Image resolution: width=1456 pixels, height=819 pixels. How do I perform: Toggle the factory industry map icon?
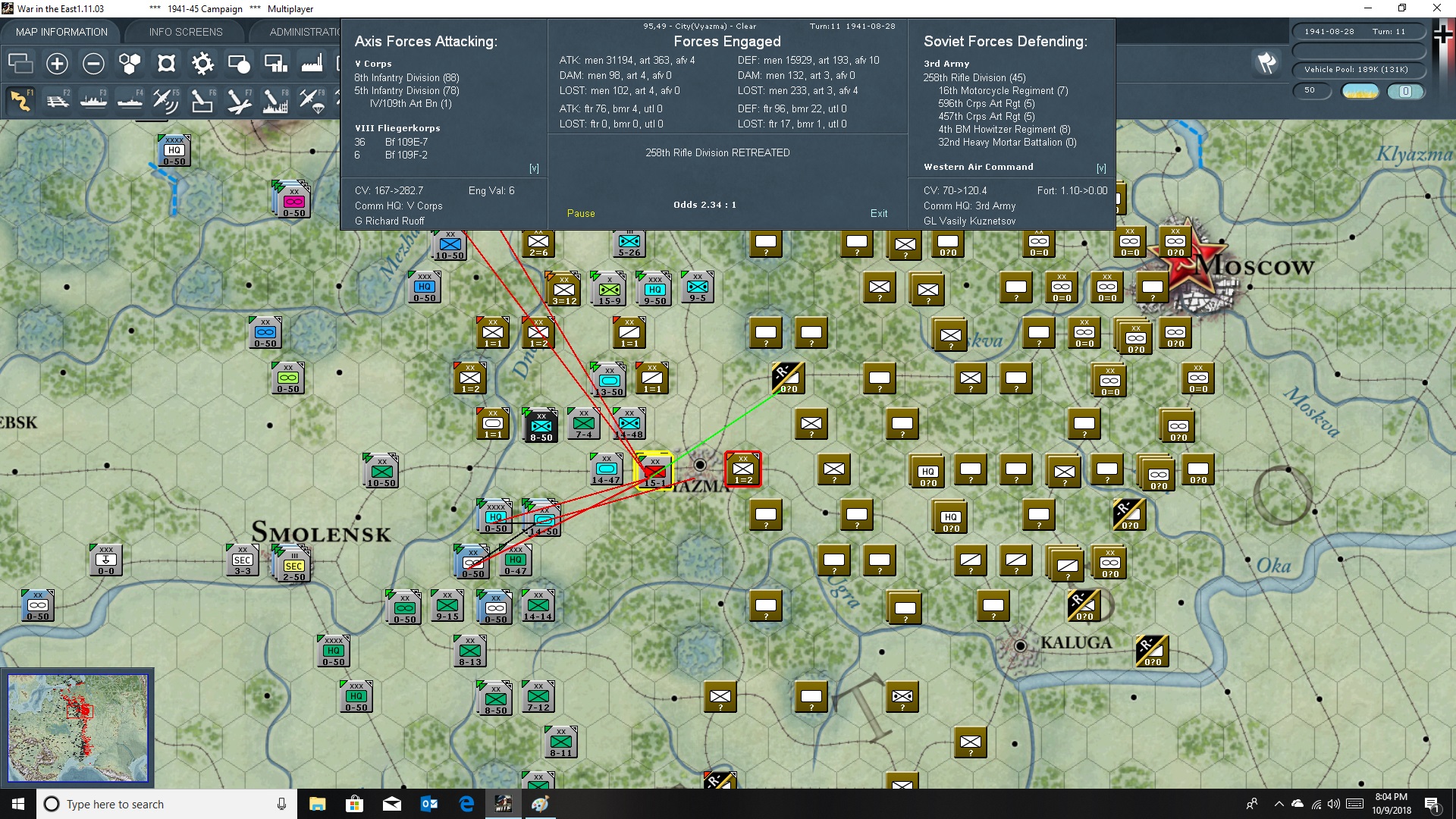tap(312, 64)
